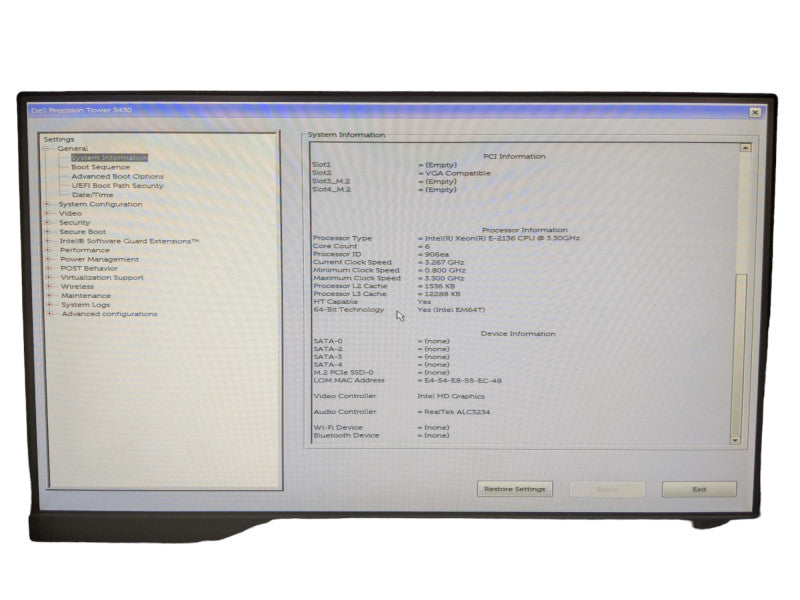
Task: Select the Wireless tree label
Action: click(x=77, y=287)
